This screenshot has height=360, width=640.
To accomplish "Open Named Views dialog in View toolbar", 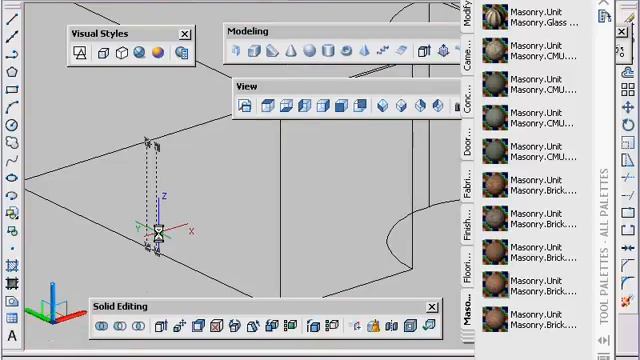I will (x=244, y=106).
